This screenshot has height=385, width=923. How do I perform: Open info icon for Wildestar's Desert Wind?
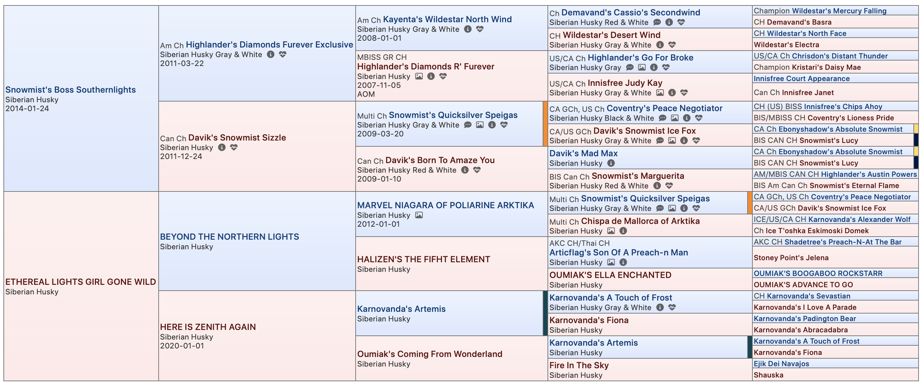[660, 44]
